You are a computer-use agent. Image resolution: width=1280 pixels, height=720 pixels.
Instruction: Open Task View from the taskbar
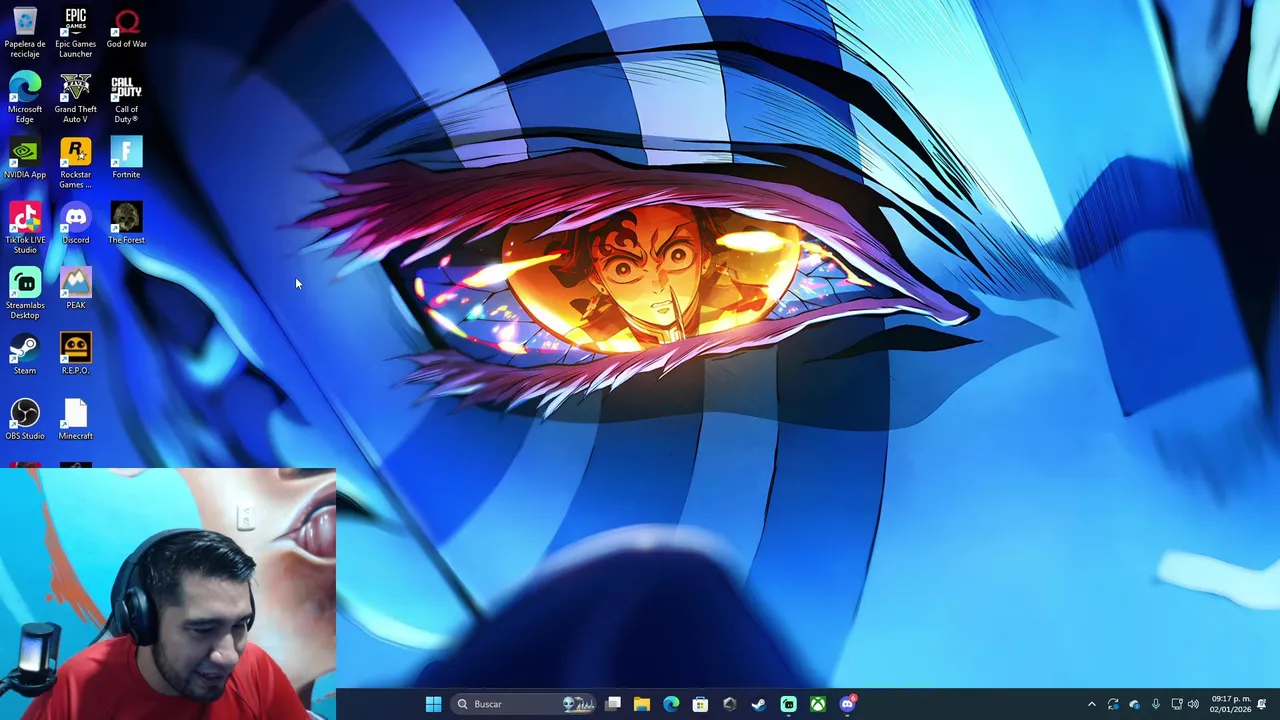point(613,704)
